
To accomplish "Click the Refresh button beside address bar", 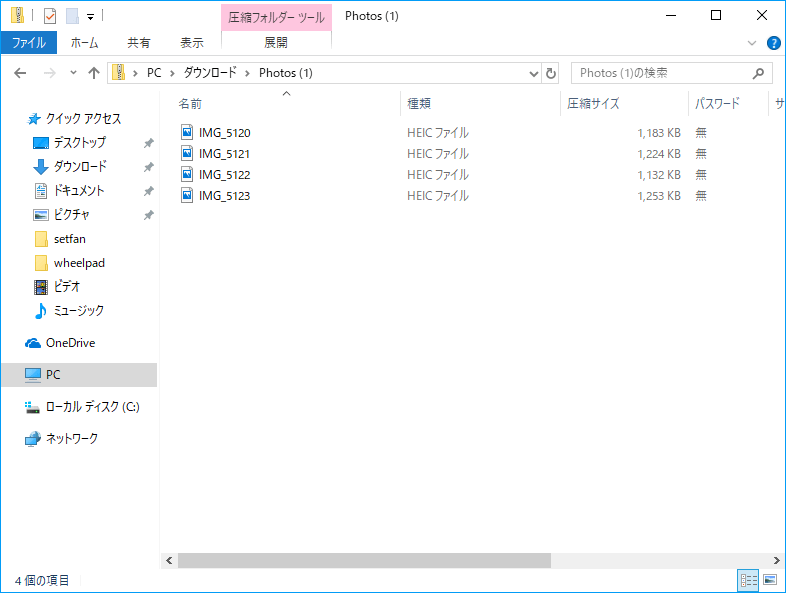I will click(551, 73).
